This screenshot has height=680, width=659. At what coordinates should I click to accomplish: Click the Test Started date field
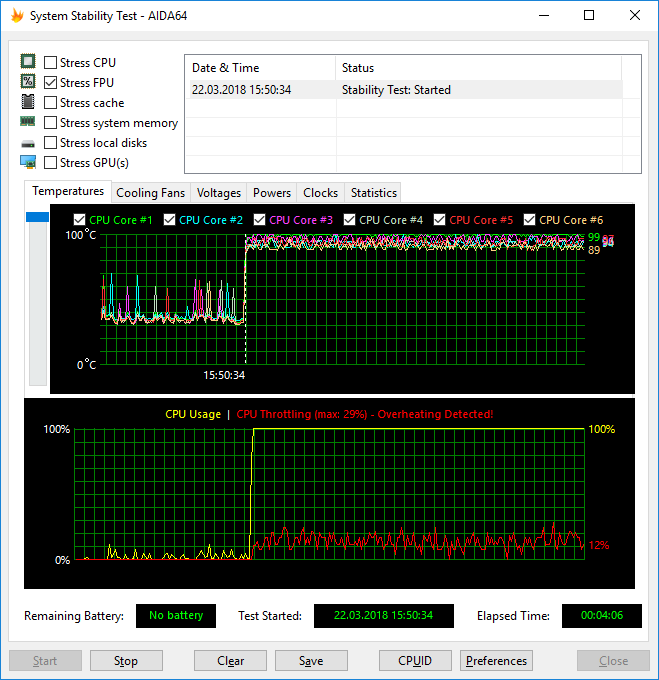384,615
